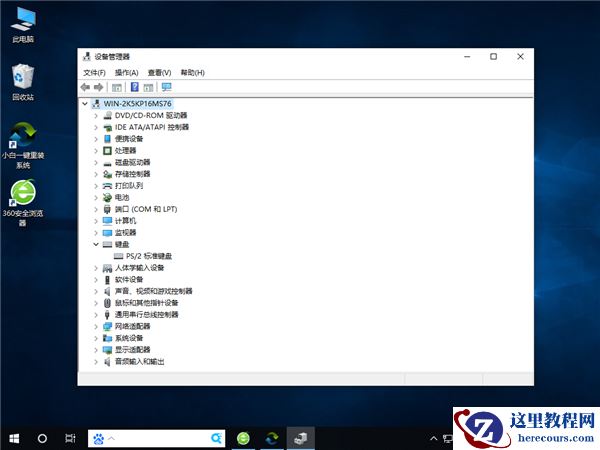The width and height of the screenshot is (600, 450).
Task: Click the scan for hardware changes monitor icon
Action: 166,87
